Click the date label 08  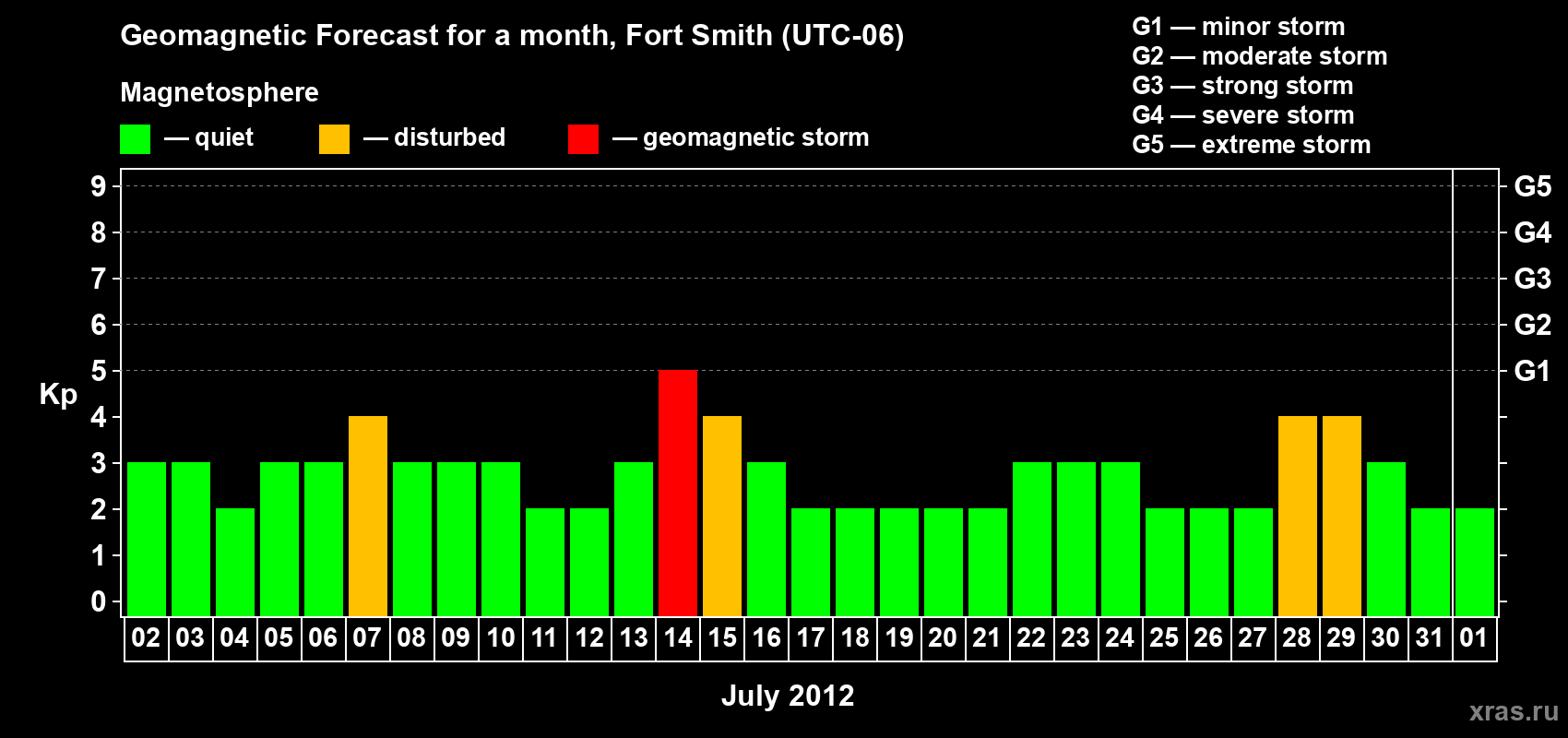tap(411, 637)
